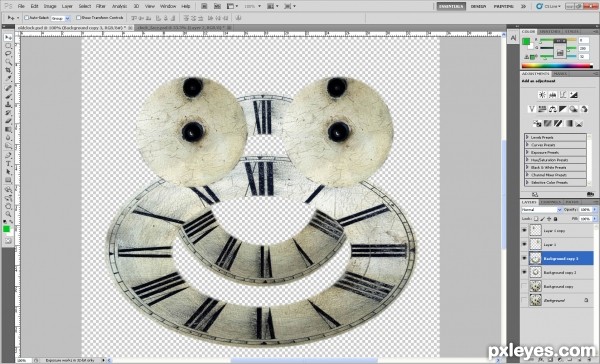Click the lock transparent pixels icon
The width and height of the screenshot is (600, 364).
pyautogui.click(x=536, y=219)
